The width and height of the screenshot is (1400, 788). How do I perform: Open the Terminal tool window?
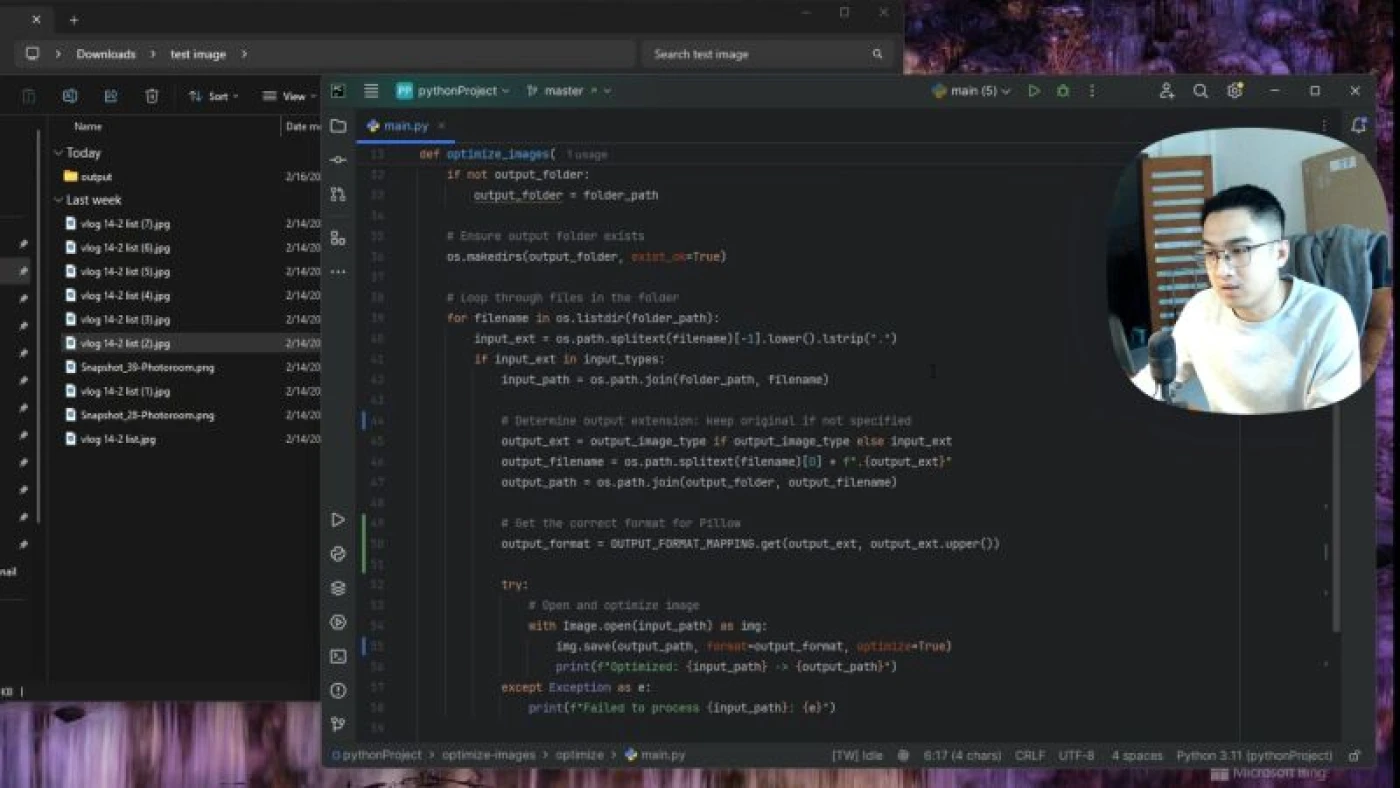pos(338,657)
